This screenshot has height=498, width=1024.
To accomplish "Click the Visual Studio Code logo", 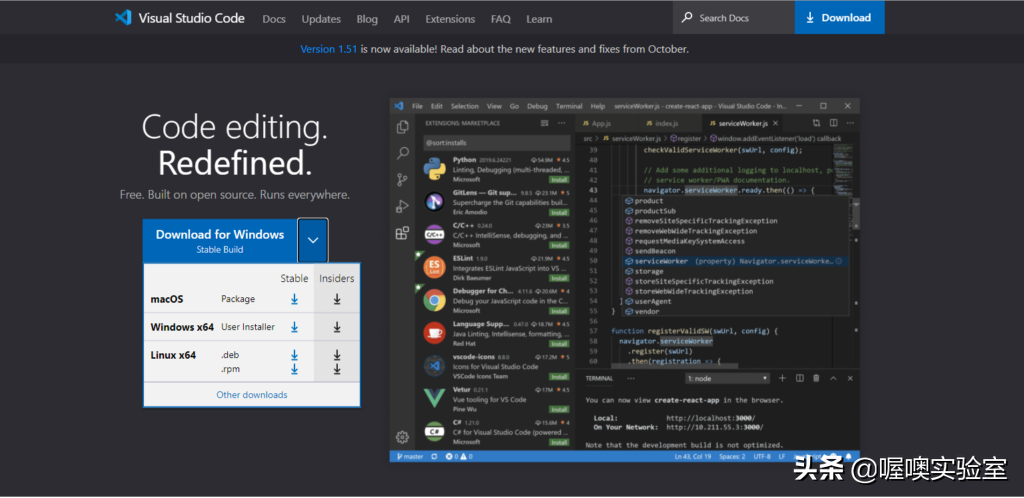I will (x=180, y=18).
